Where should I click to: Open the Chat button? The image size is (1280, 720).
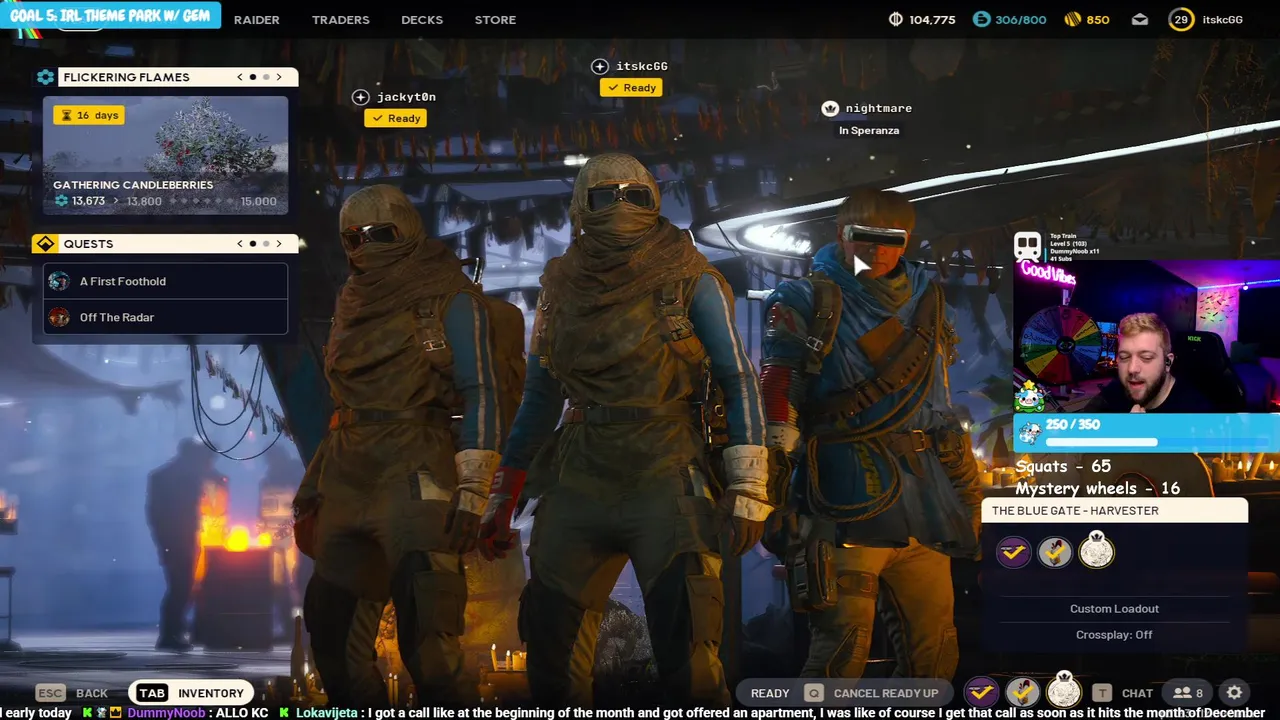1123,692
